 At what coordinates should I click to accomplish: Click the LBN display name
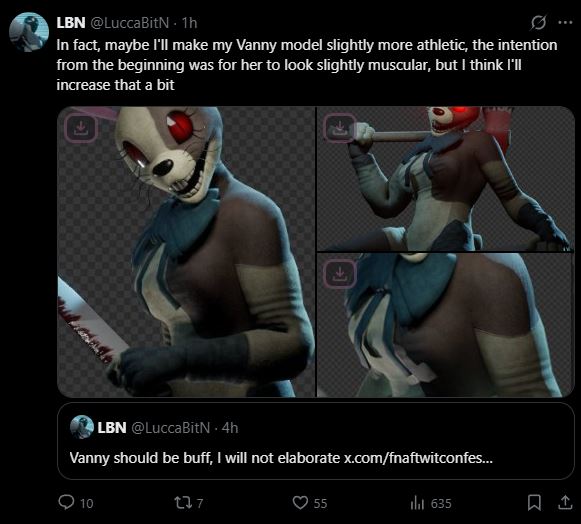pos(71,23)
